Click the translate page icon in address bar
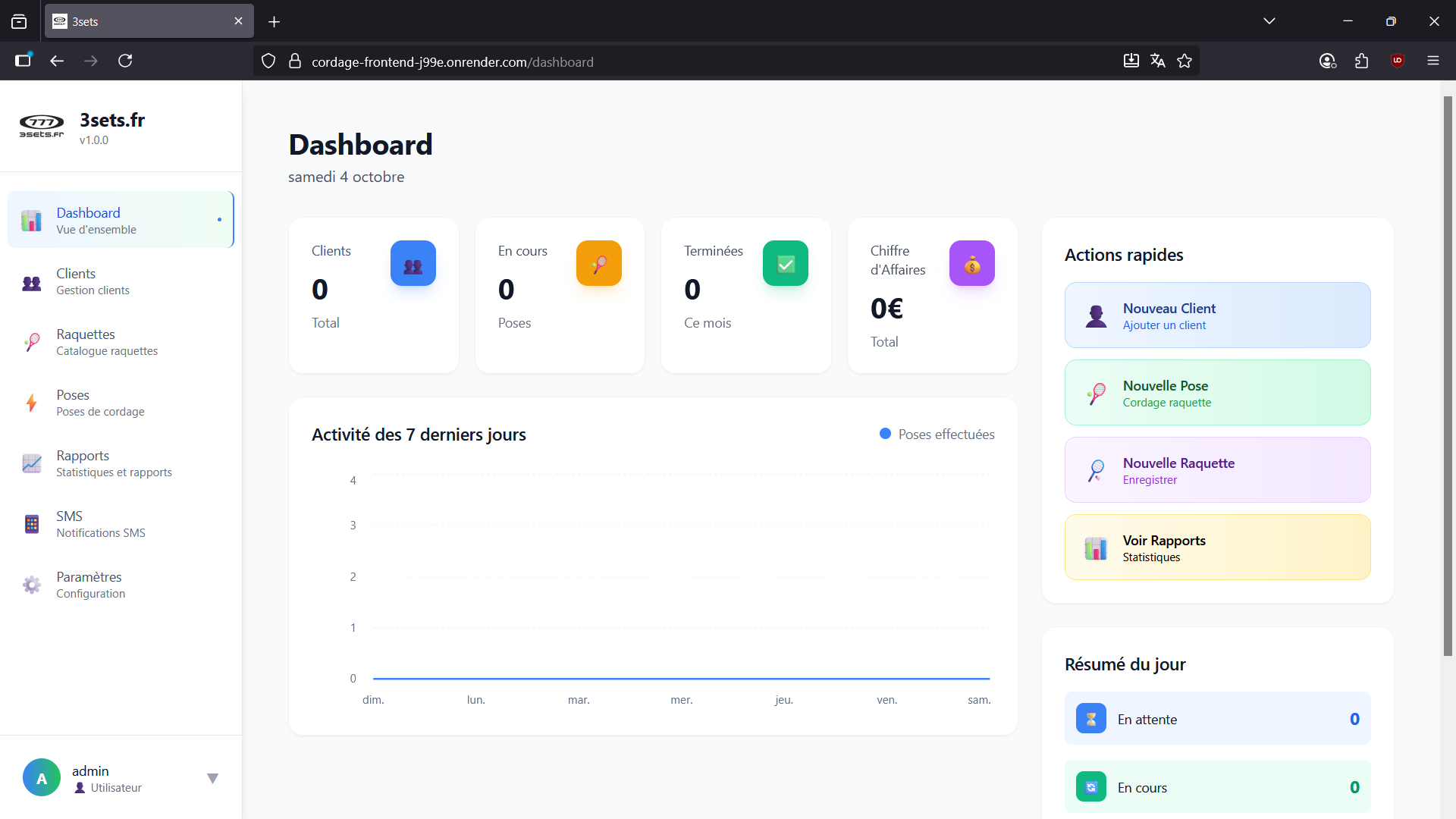 (1157, 61)
